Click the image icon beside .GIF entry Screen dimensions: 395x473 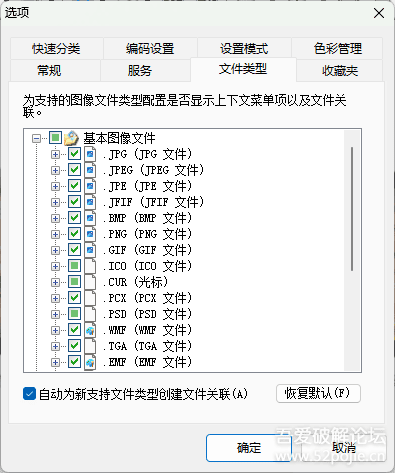tap(90, 250)
